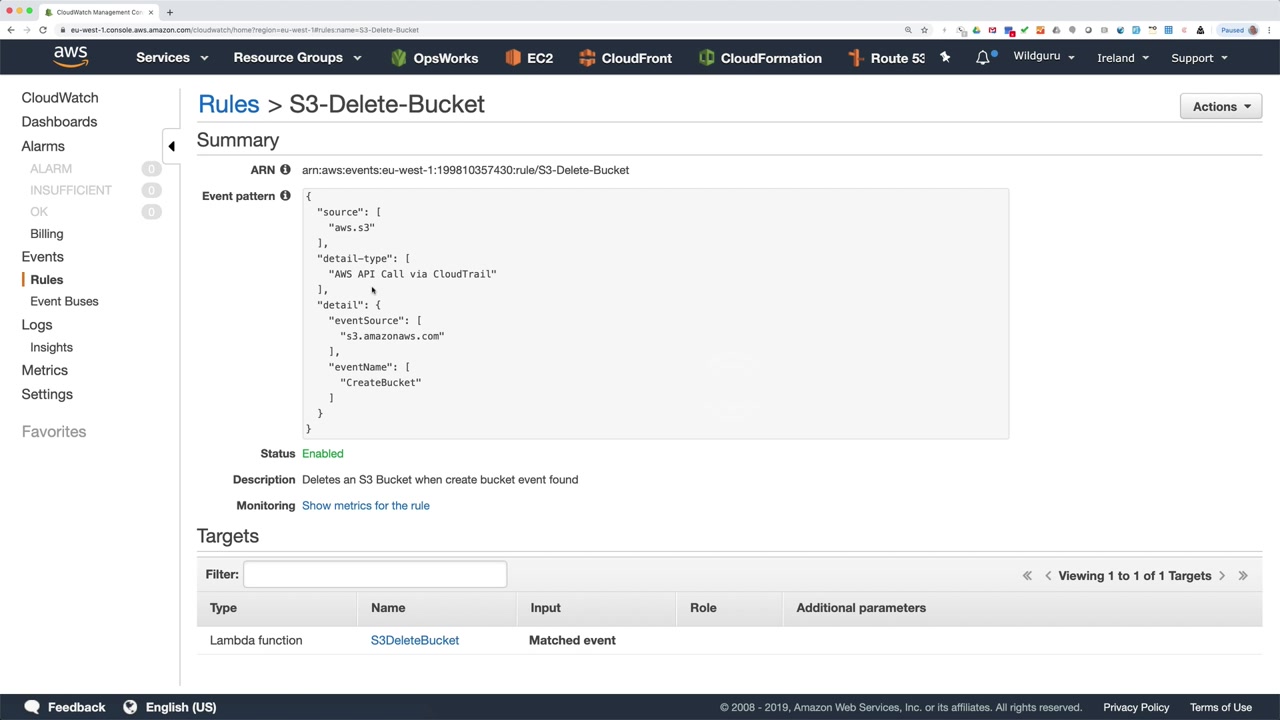Screen dimensions: 1280x720
Task: Open the notifications bell
Action: tap(983, 57)
